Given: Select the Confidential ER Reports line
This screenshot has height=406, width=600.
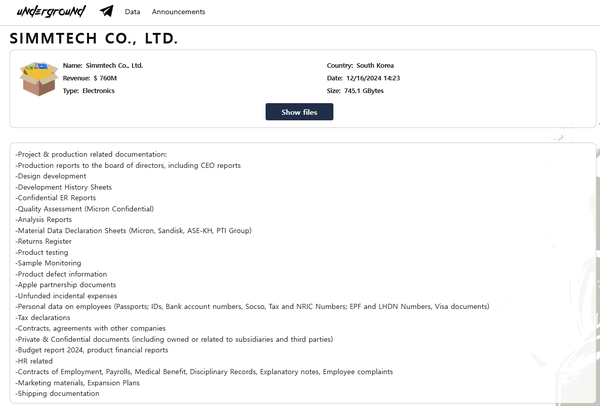Looking at the screenshot, I should point(56,198).
